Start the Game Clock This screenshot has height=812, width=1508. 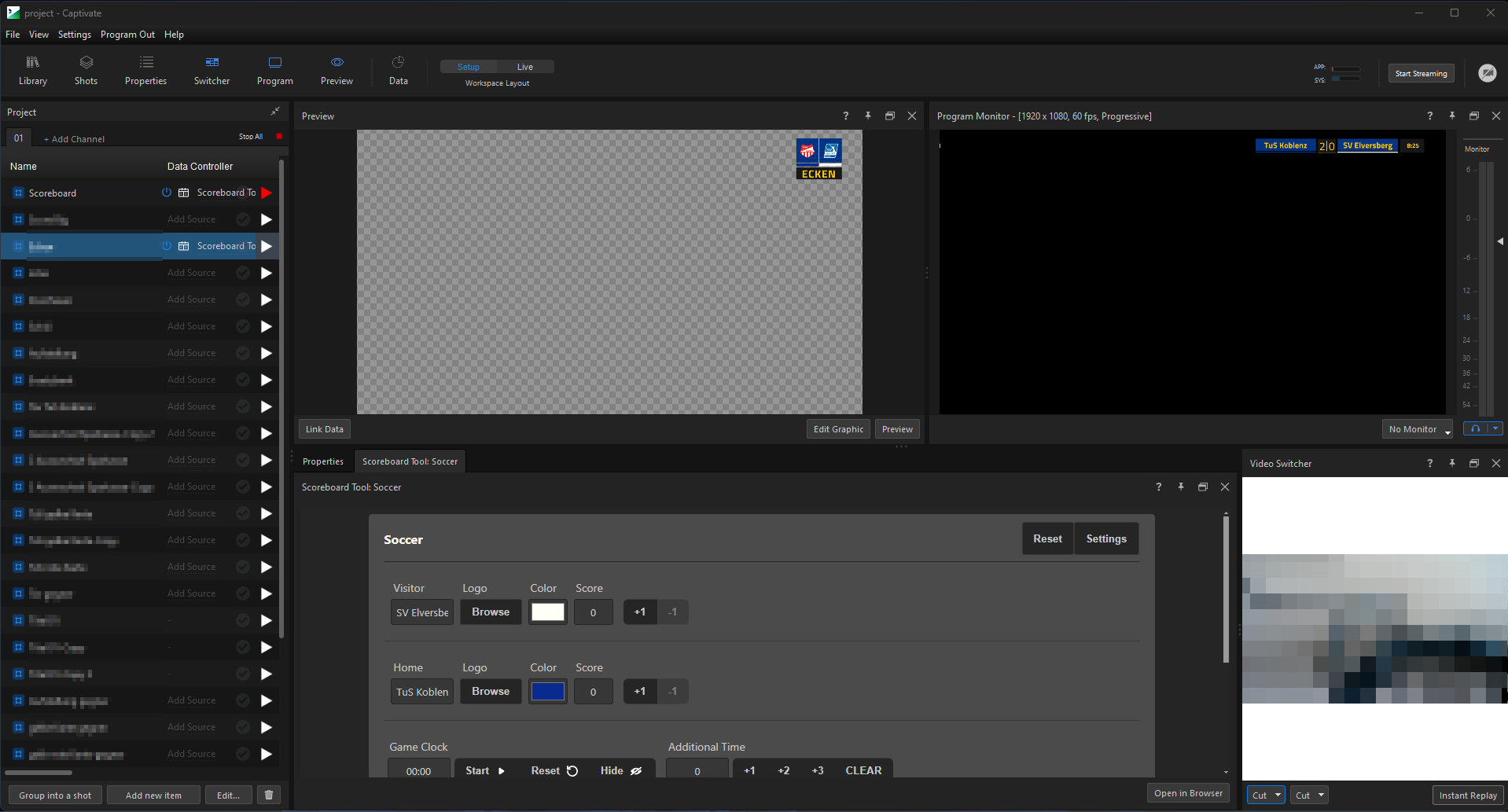[484, 770]
